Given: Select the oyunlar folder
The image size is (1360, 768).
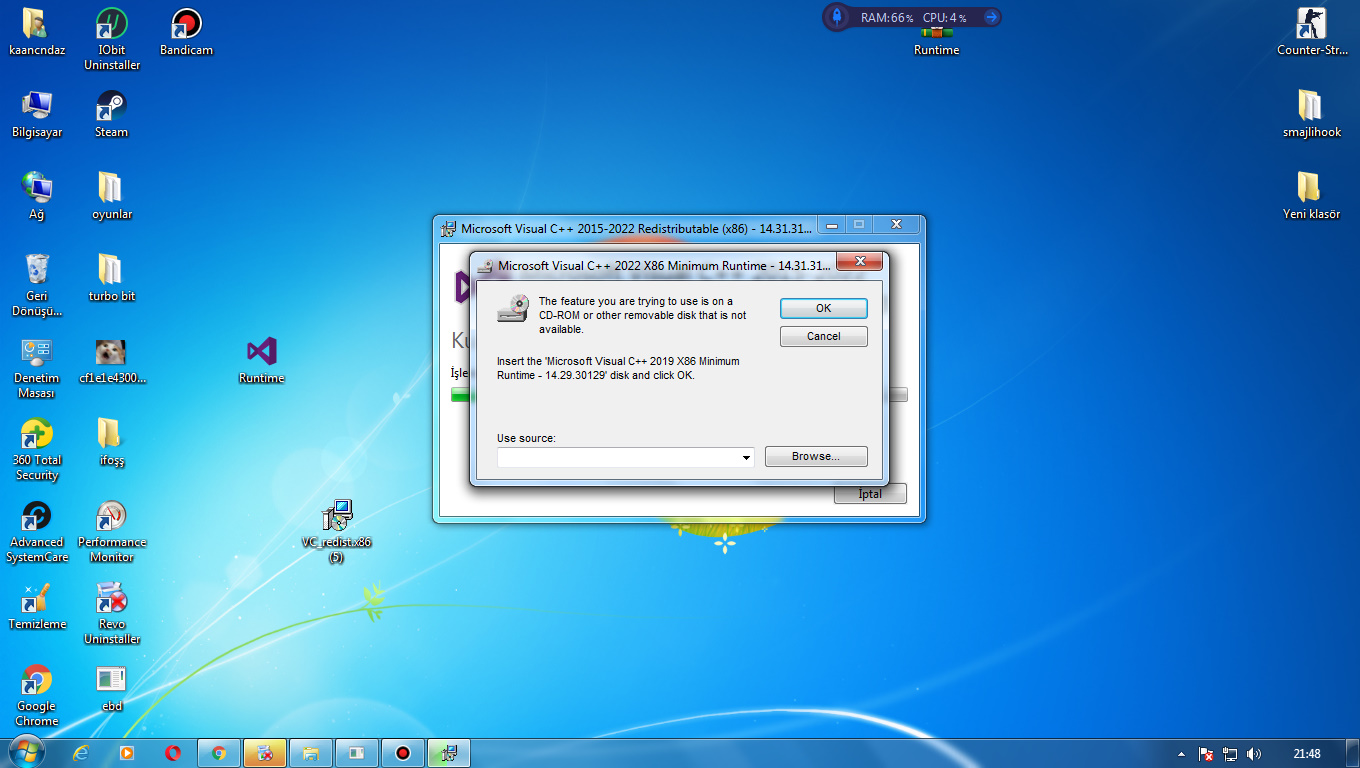Looking at the screenshot, I should [x=112, y=196].
